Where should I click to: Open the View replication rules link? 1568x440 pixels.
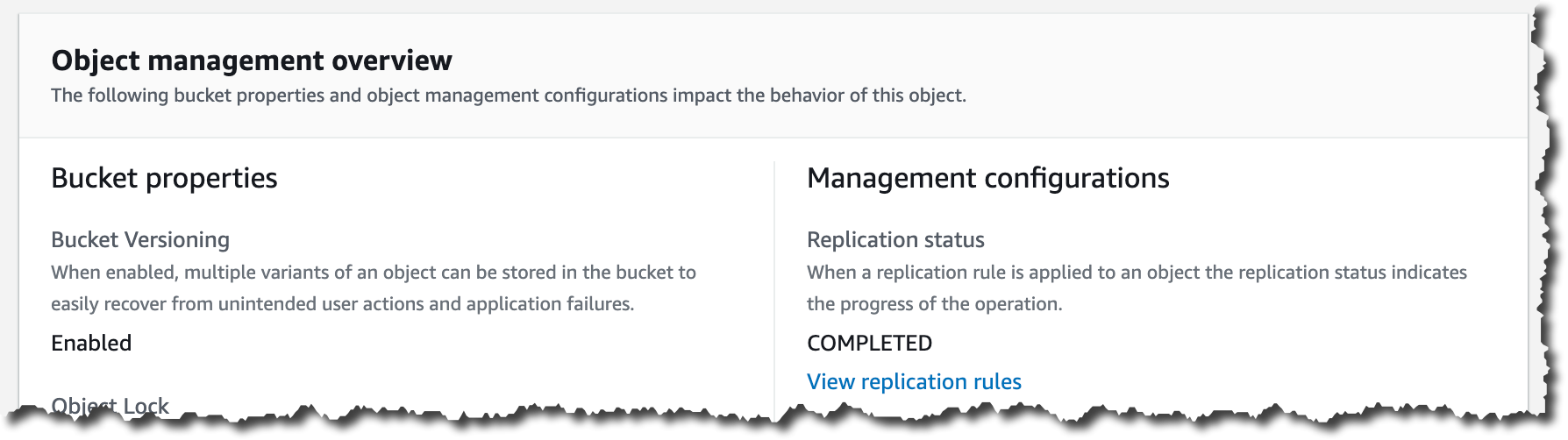pyautogui.click(x=914, y=382)
